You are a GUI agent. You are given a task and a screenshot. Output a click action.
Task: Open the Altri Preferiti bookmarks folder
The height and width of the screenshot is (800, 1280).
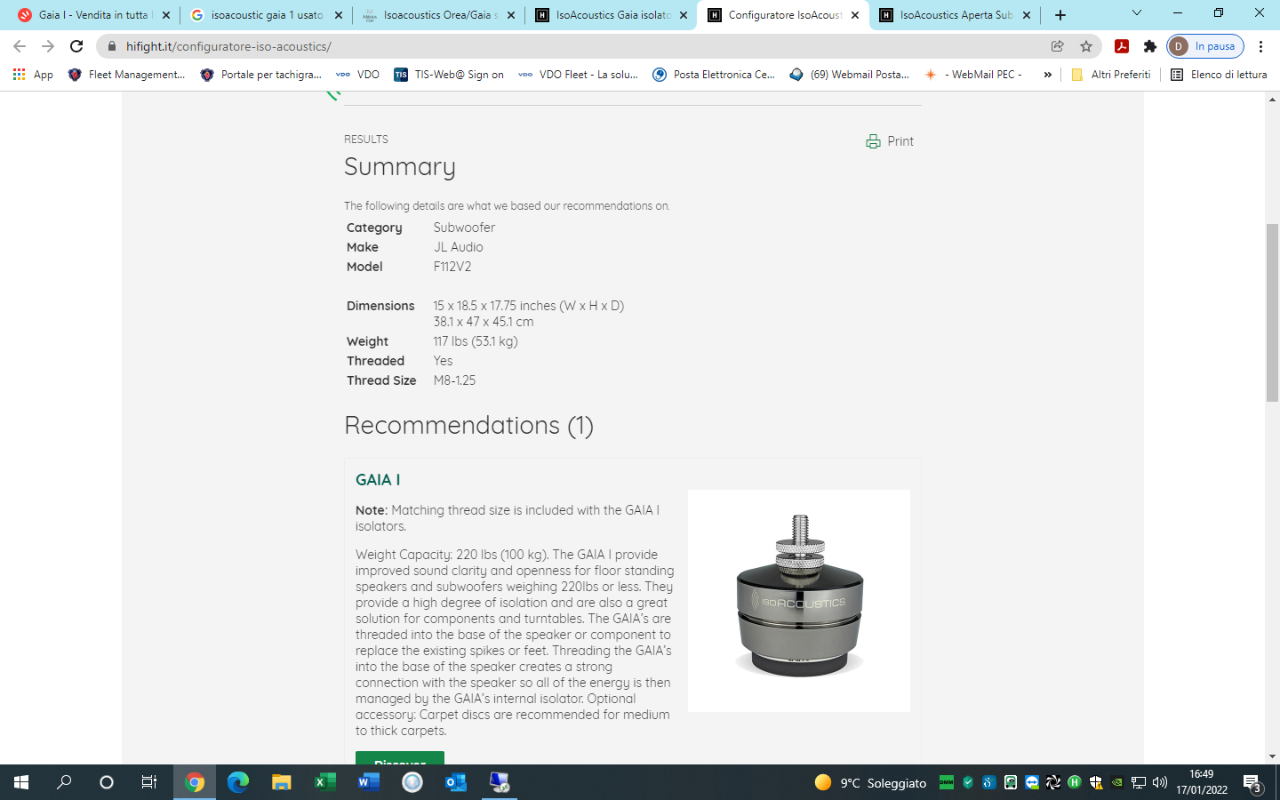click(x=1110, y=75)
